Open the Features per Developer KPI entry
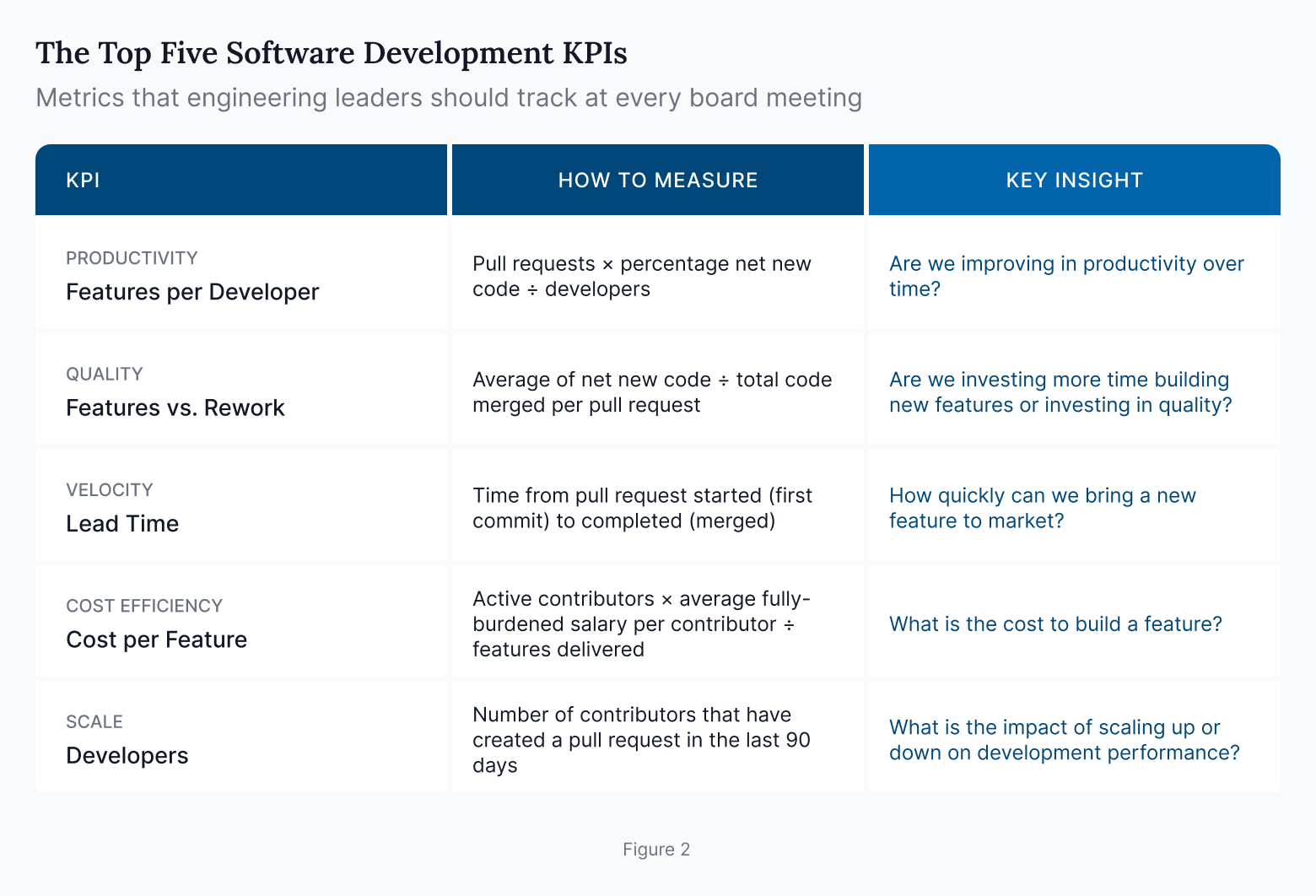This screenshot has height=896, width=1316. tap(192, 292)
